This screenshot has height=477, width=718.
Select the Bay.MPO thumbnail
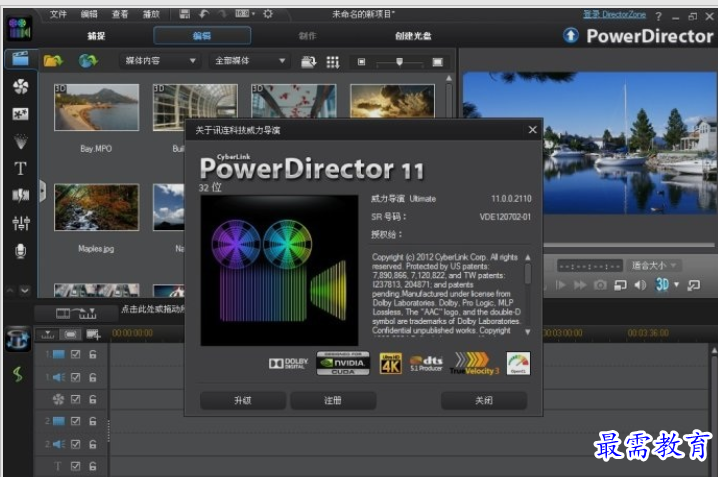point(96,108)
